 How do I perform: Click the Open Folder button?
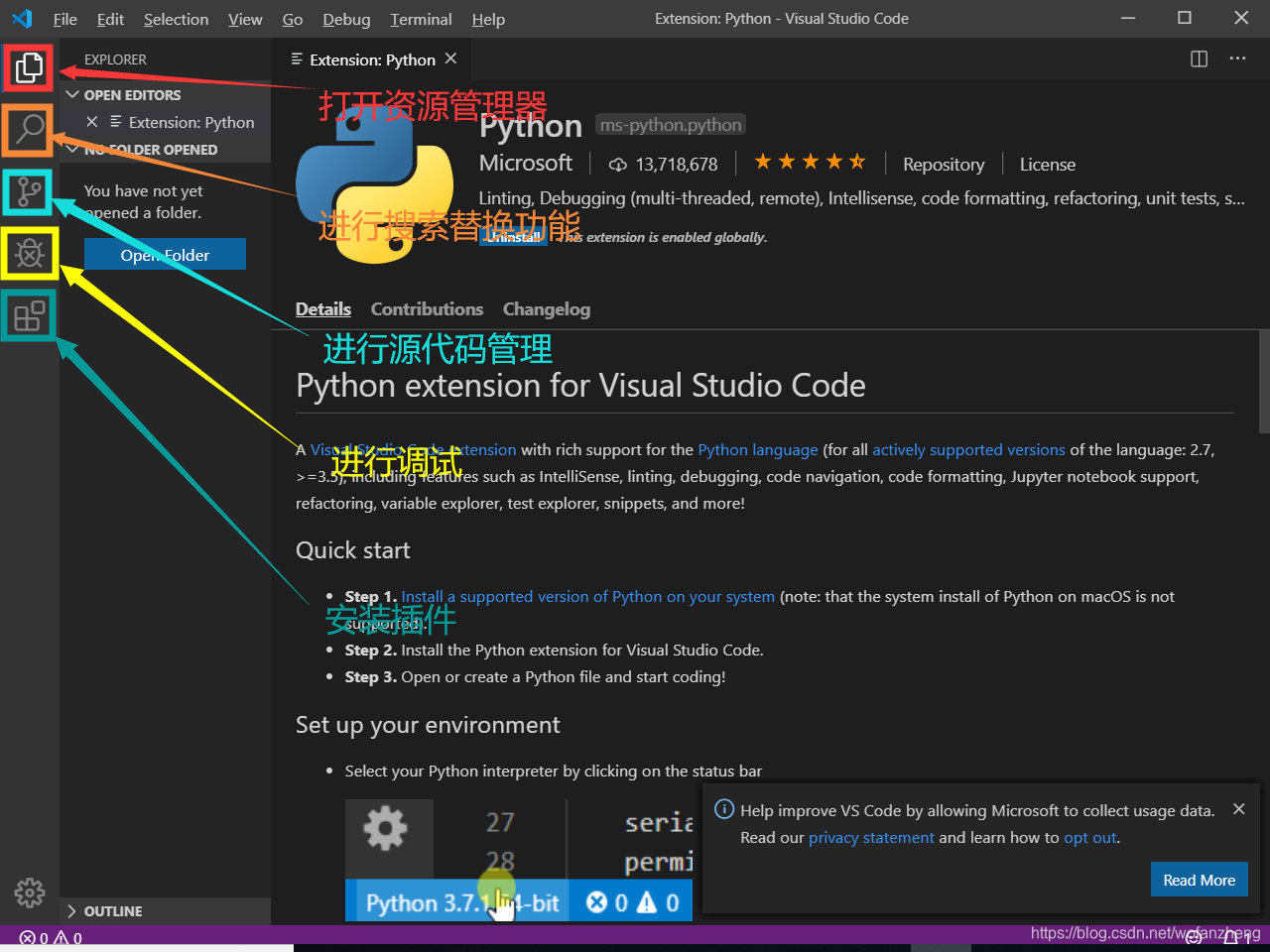pos(165,255)
